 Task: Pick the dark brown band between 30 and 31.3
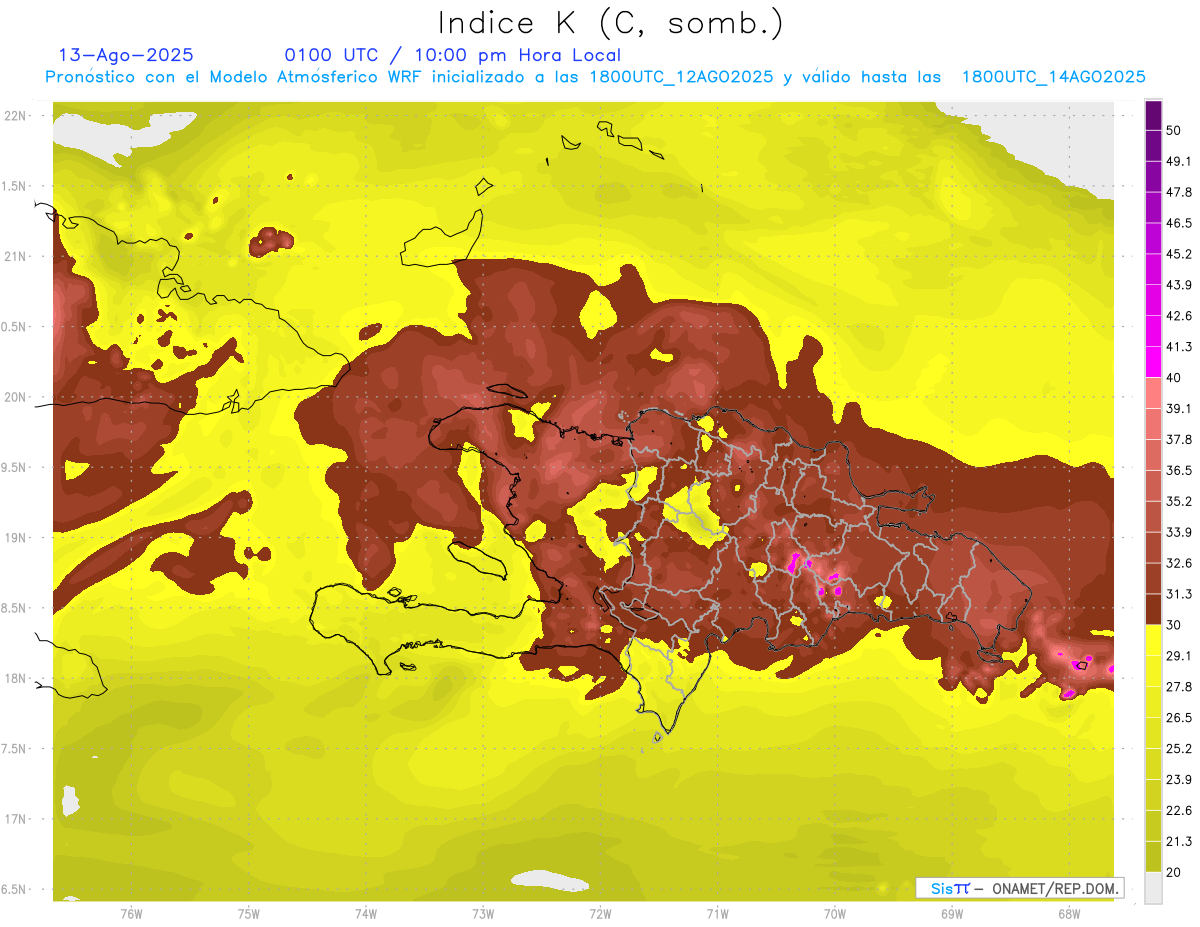(1153, 610)
